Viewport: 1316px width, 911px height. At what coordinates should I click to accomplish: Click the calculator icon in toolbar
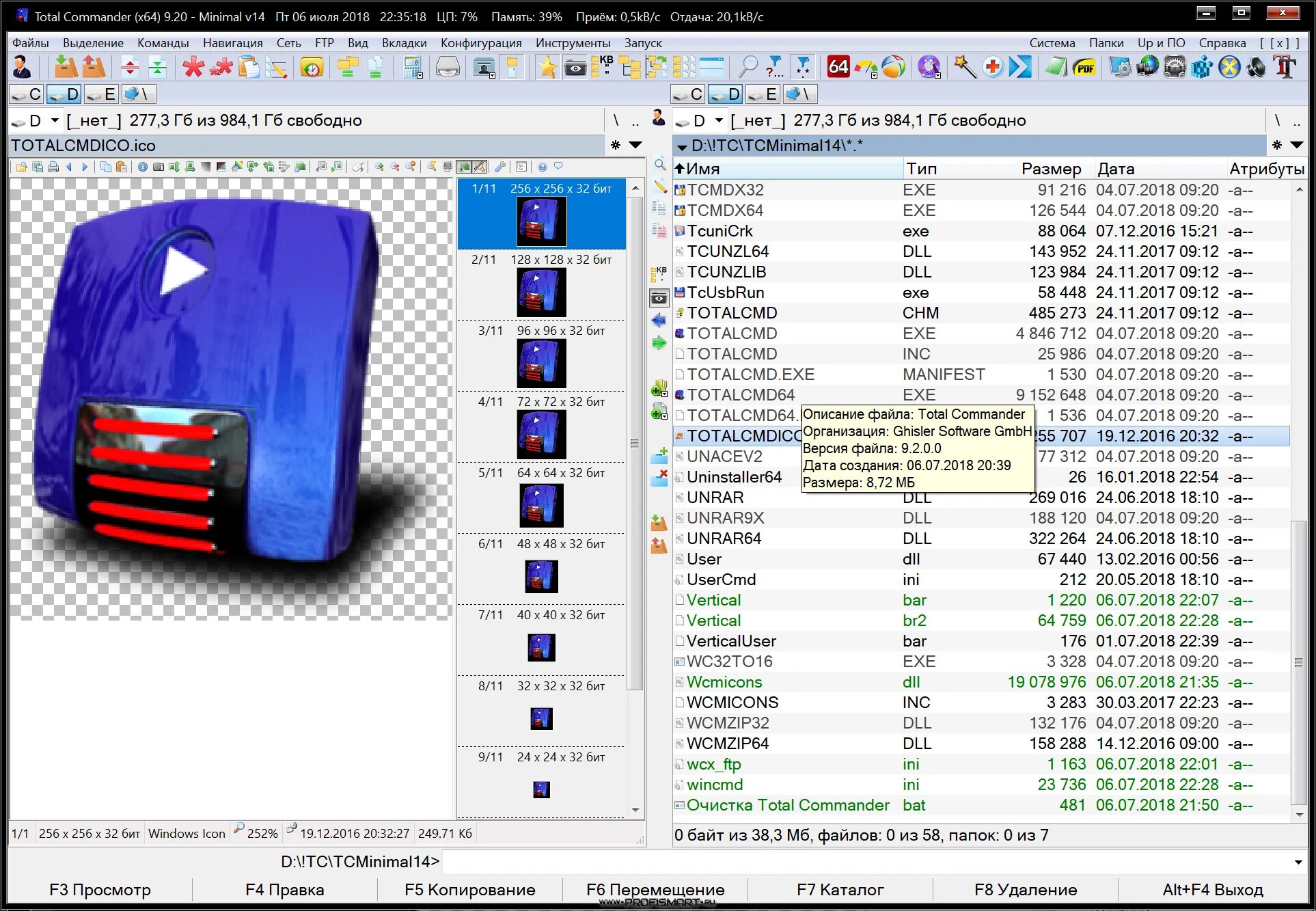[411, 67]
